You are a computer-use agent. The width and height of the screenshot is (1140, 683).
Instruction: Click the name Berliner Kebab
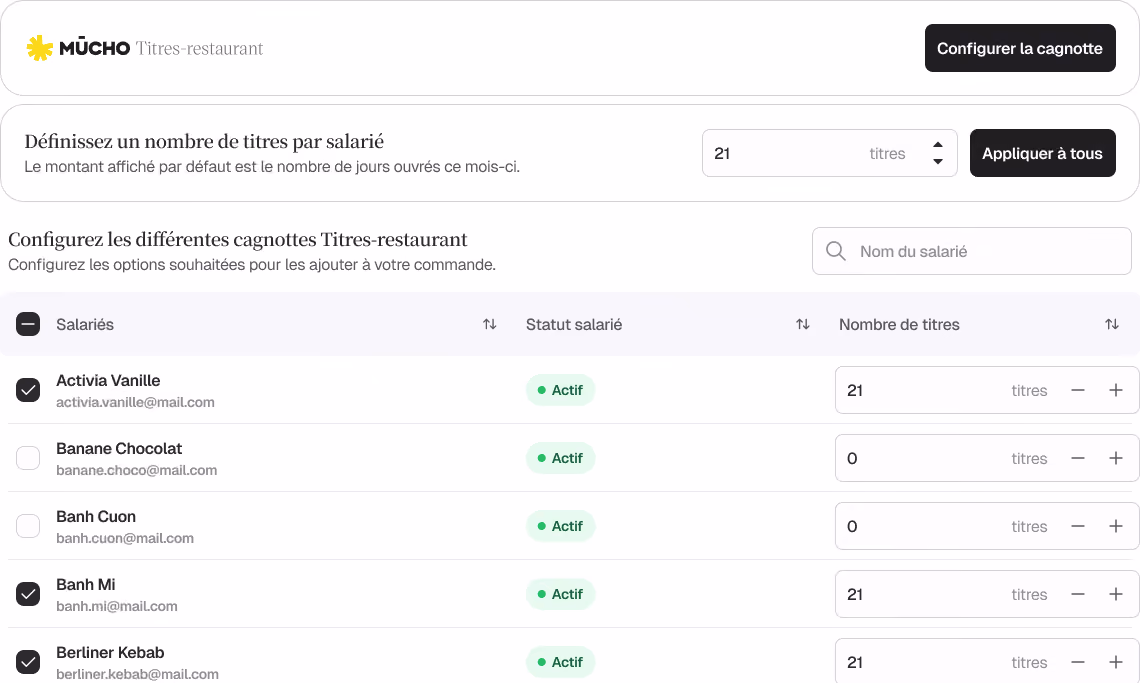pyautogui.click(x=111, y=652)
